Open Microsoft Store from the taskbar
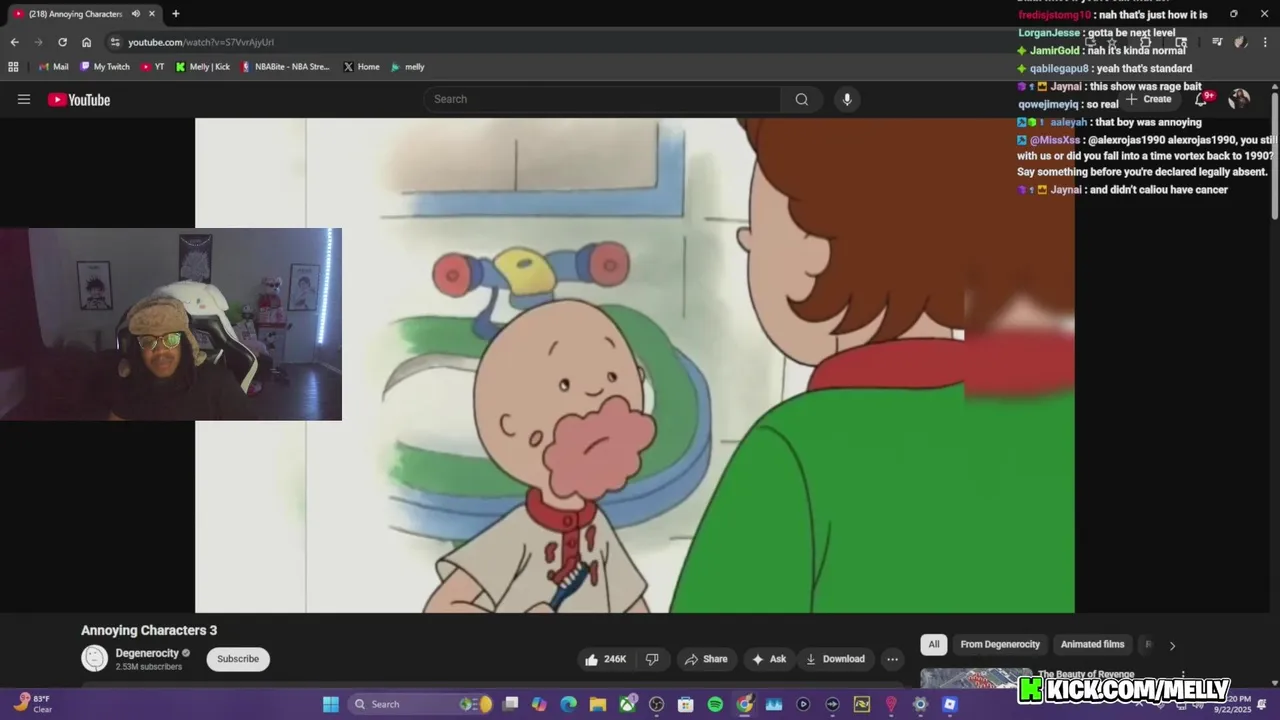The height and width of the screenshot is (720, 1280). point(686,704)
